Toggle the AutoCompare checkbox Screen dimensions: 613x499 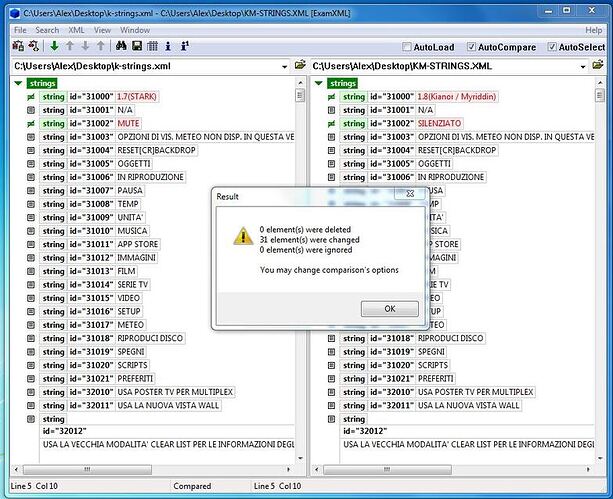coord(471,47)
